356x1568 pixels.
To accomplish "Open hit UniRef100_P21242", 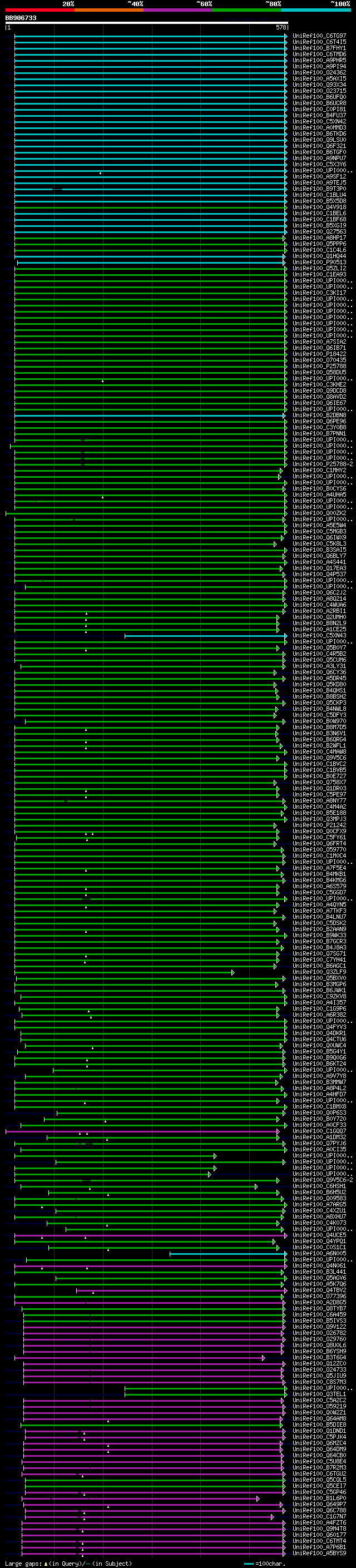I will click(x=319, y=825).
